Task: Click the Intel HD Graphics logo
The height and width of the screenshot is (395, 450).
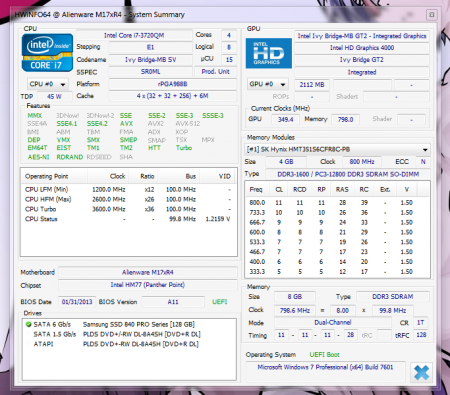Action: tap(269, 53)
